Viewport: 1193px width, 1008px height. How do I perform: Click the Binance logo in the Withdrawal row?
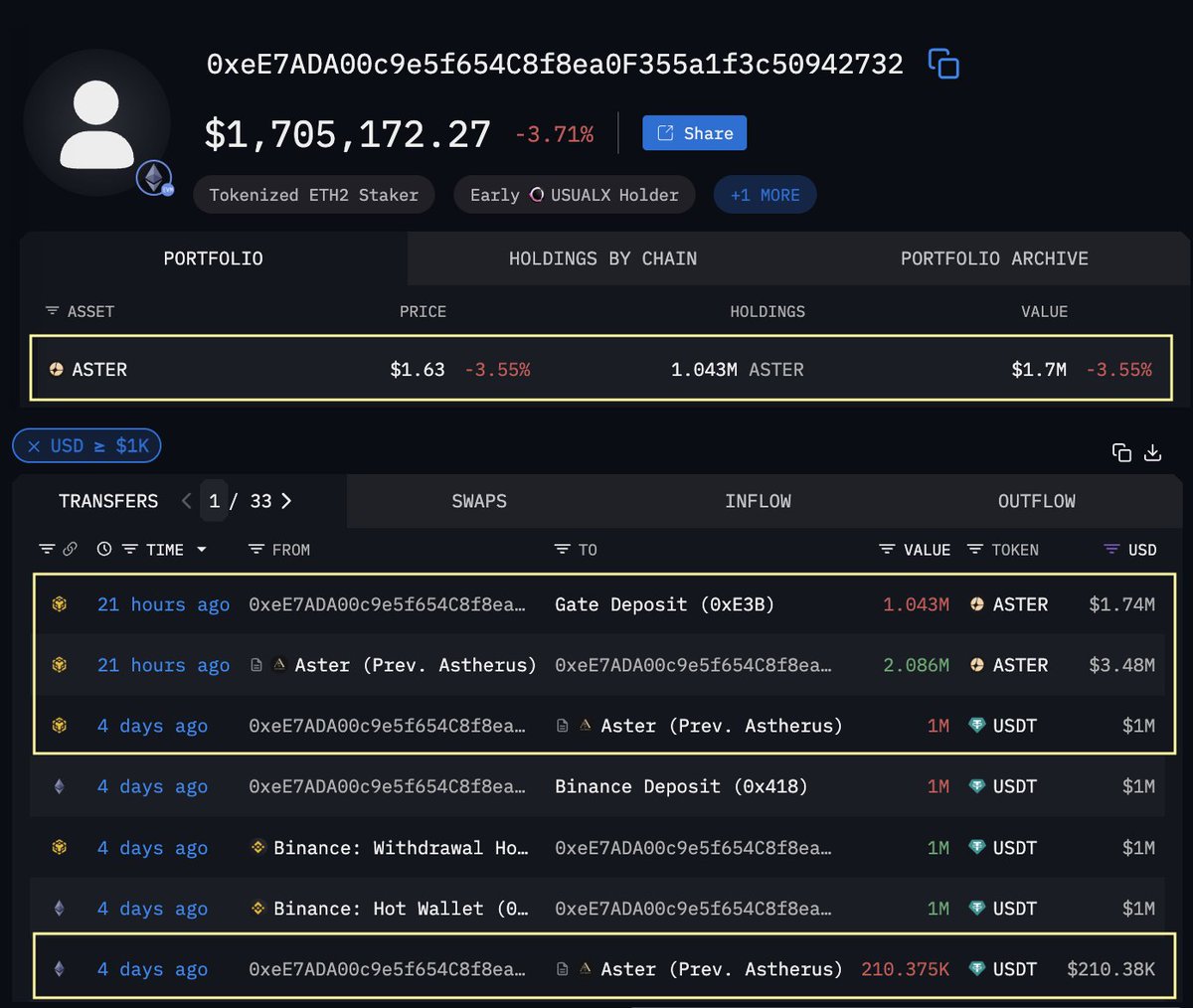pyautogui.click(x=258, y=848)
